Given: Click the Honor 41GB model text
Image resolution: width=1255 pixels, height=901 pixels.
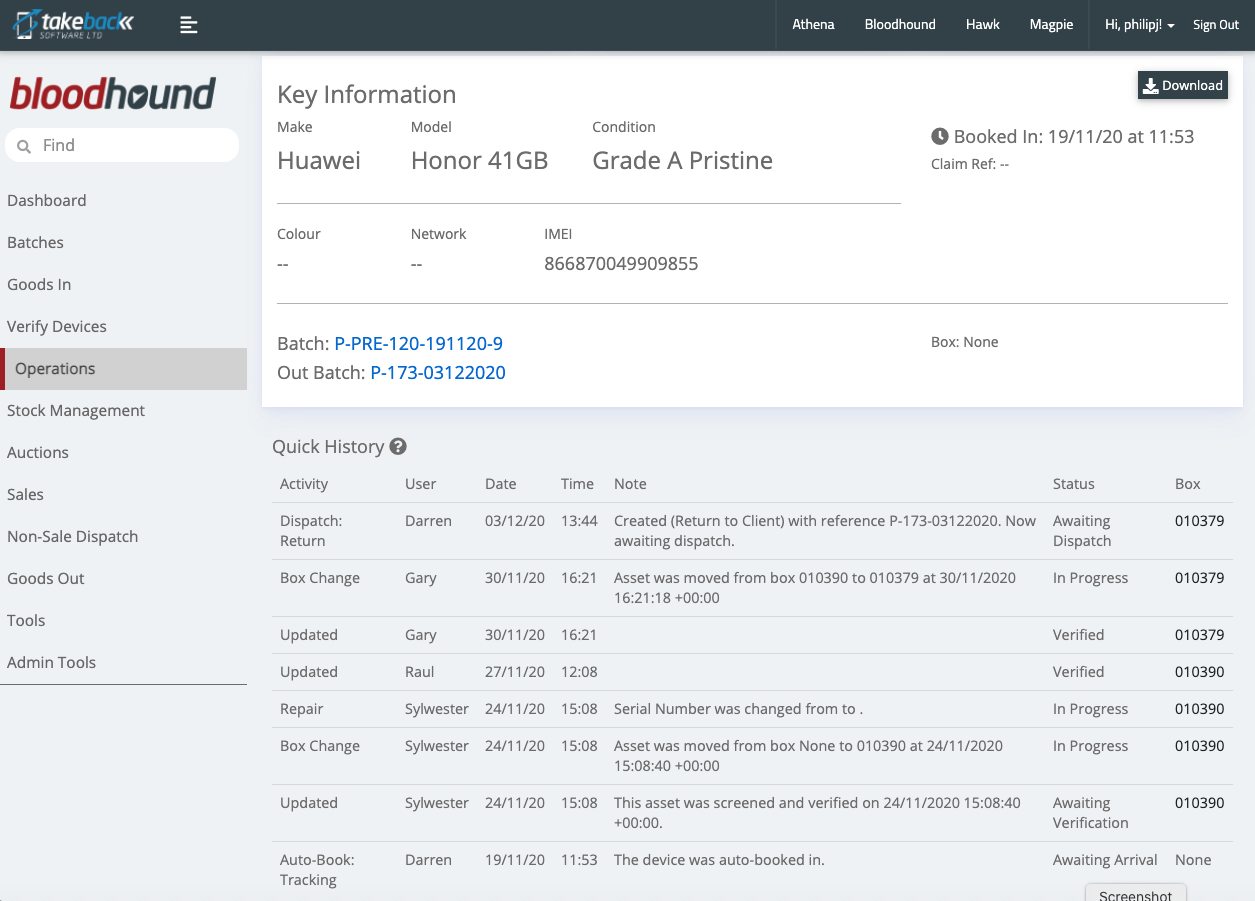Looking at the screenshot, I should click(x=479, y=161).
